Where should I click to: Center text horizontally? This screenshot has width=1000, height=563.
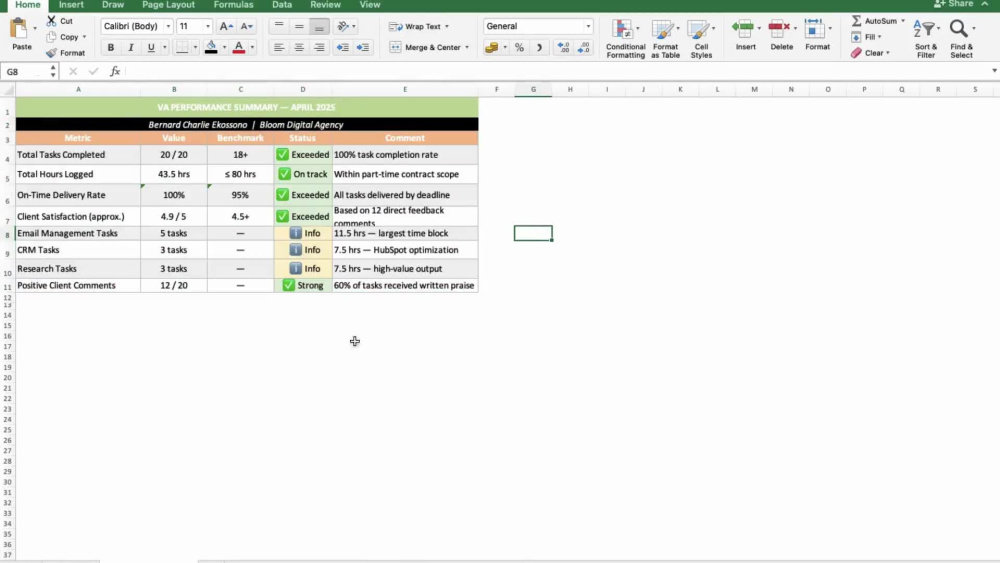coord(299,47)
